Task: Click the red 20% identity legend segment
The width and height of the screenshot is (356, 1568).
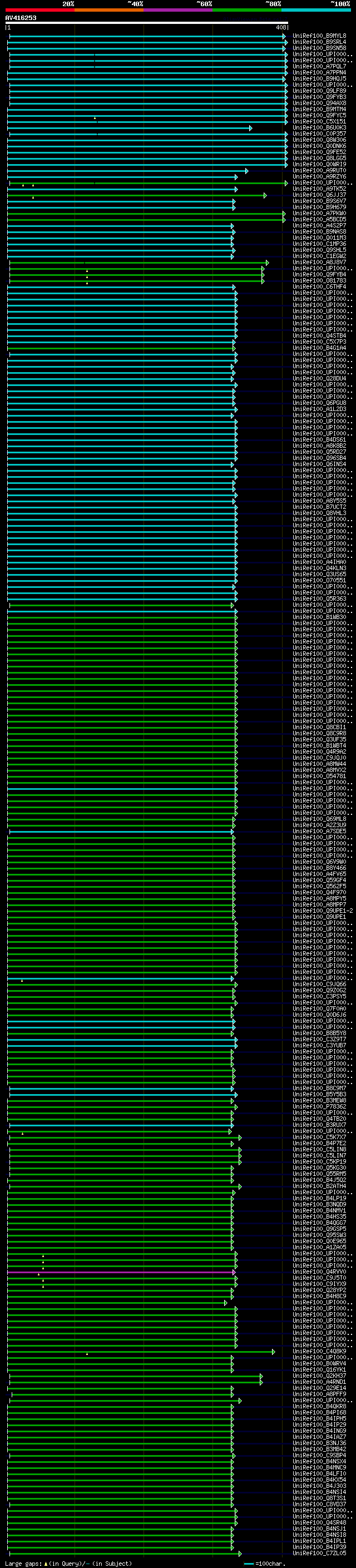Action: pyautogui.click(x=40, y=10)
